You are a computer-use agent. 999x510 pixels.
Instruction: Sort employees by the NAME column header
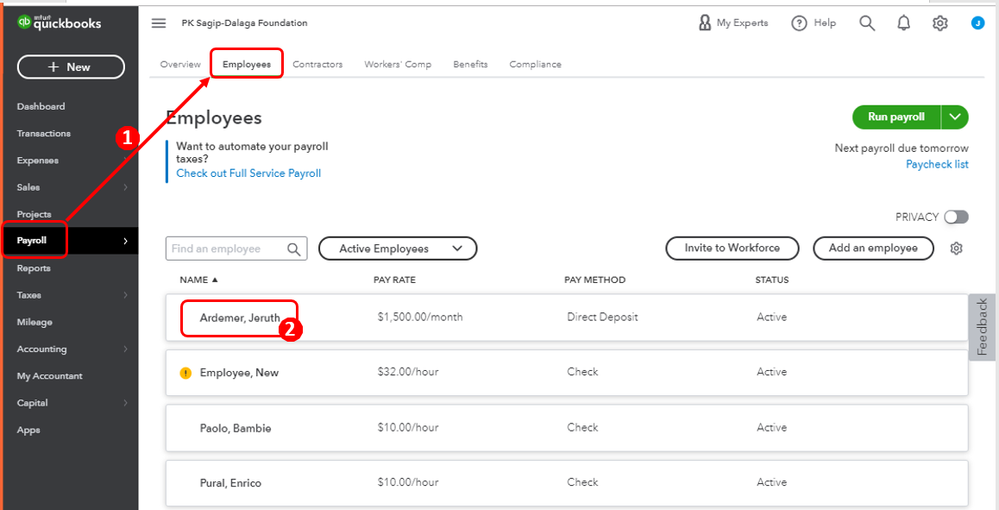pos(198,280)
